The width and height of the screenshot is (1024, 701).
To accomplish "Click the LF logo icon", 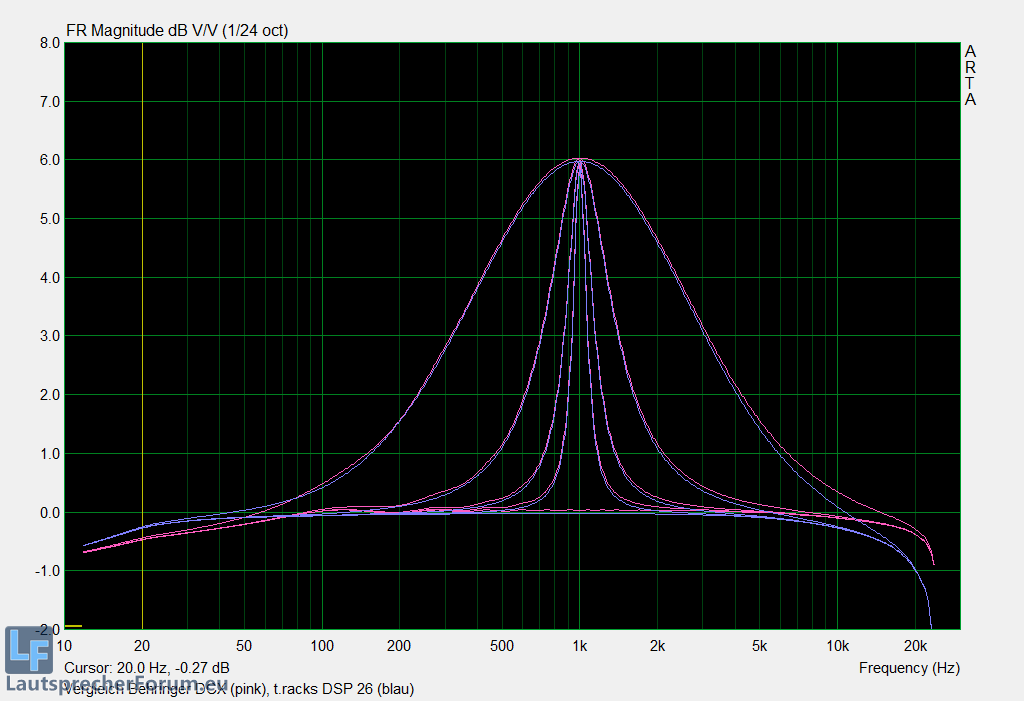I will (x=28, y=650).
